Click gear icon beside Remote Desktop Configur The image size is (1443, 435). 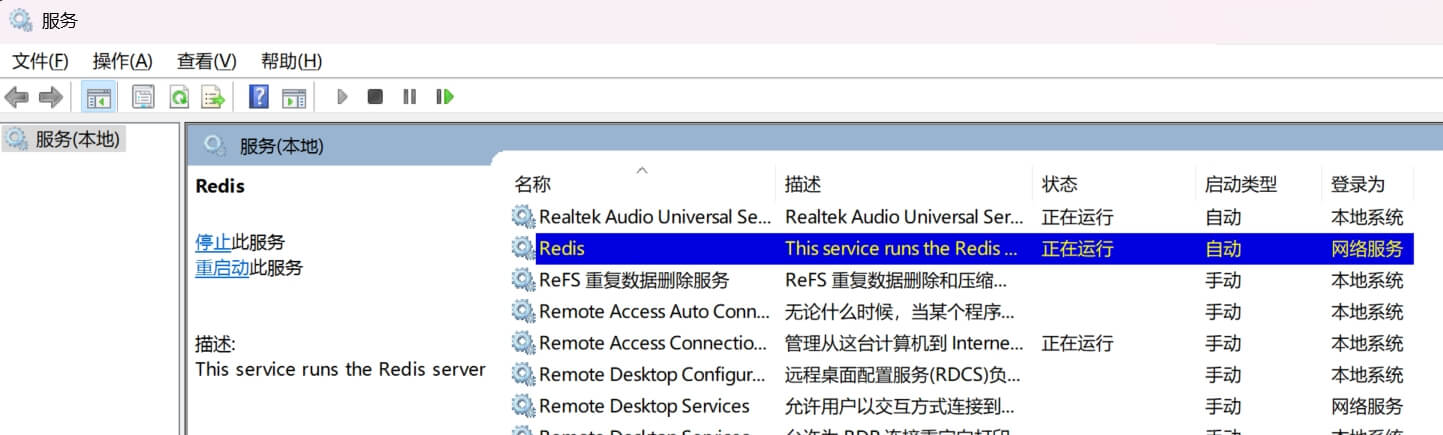[523, 375]
